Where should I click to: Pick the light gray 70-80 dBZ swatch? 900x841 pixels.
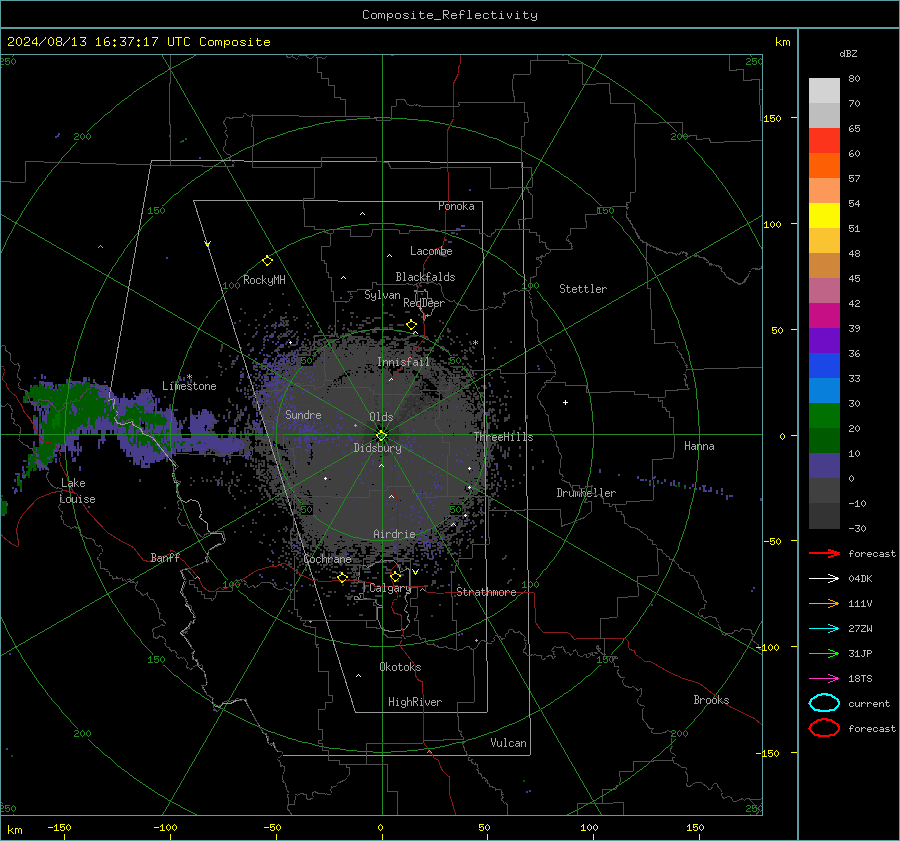(824, 91)
